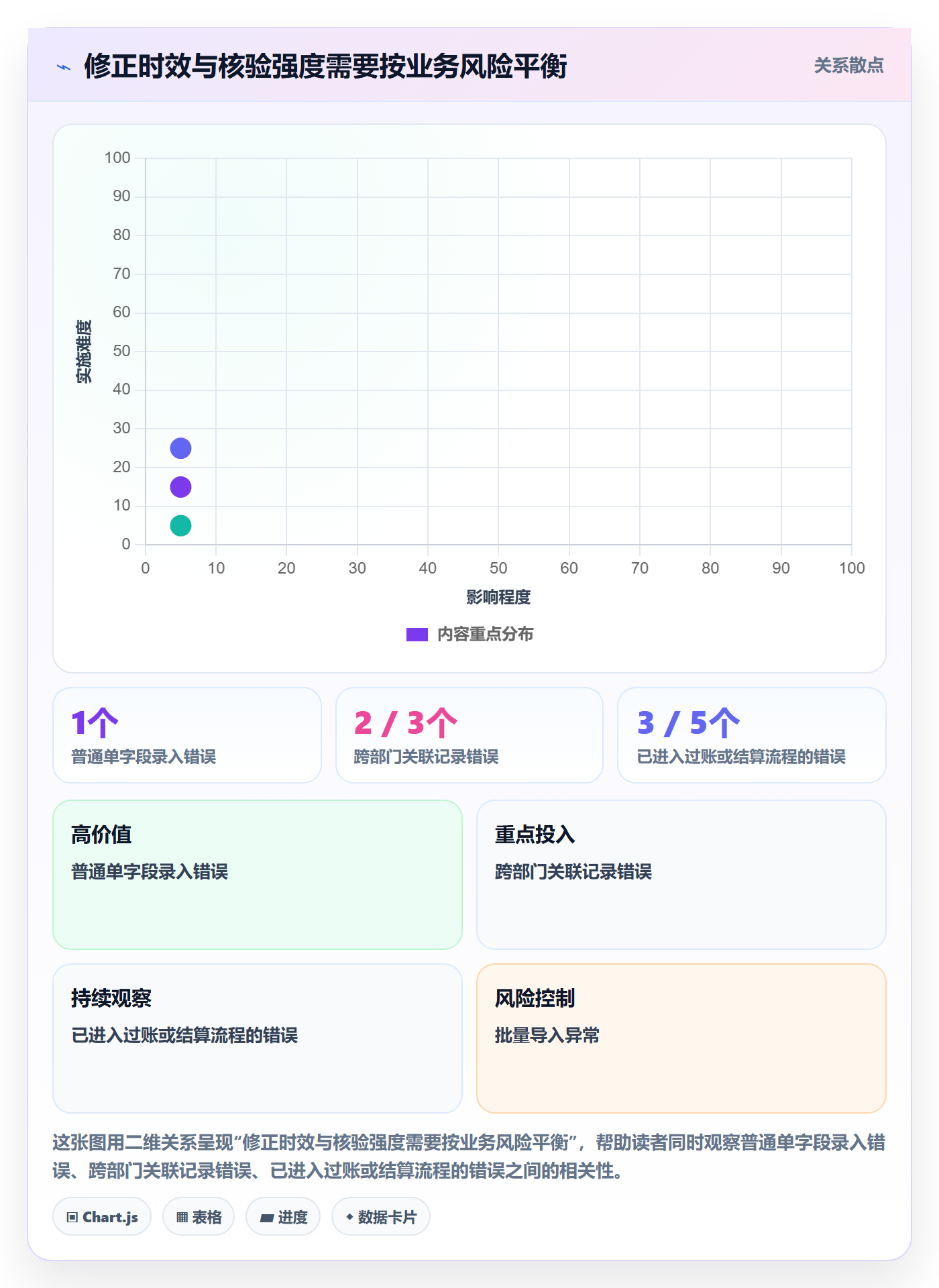Click the y-axis tick label 70

[121, 274]
